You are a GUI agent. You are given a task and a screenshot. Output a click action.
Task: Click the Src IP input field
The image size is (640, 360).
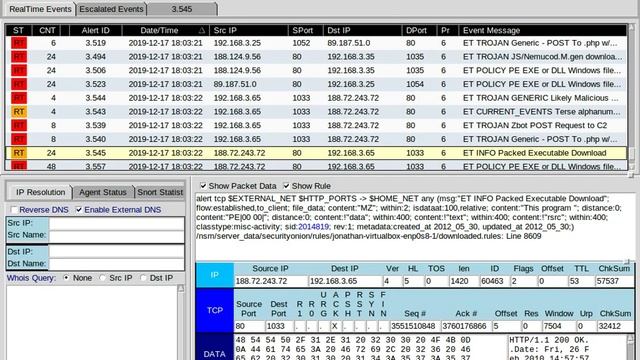point(116,223)
